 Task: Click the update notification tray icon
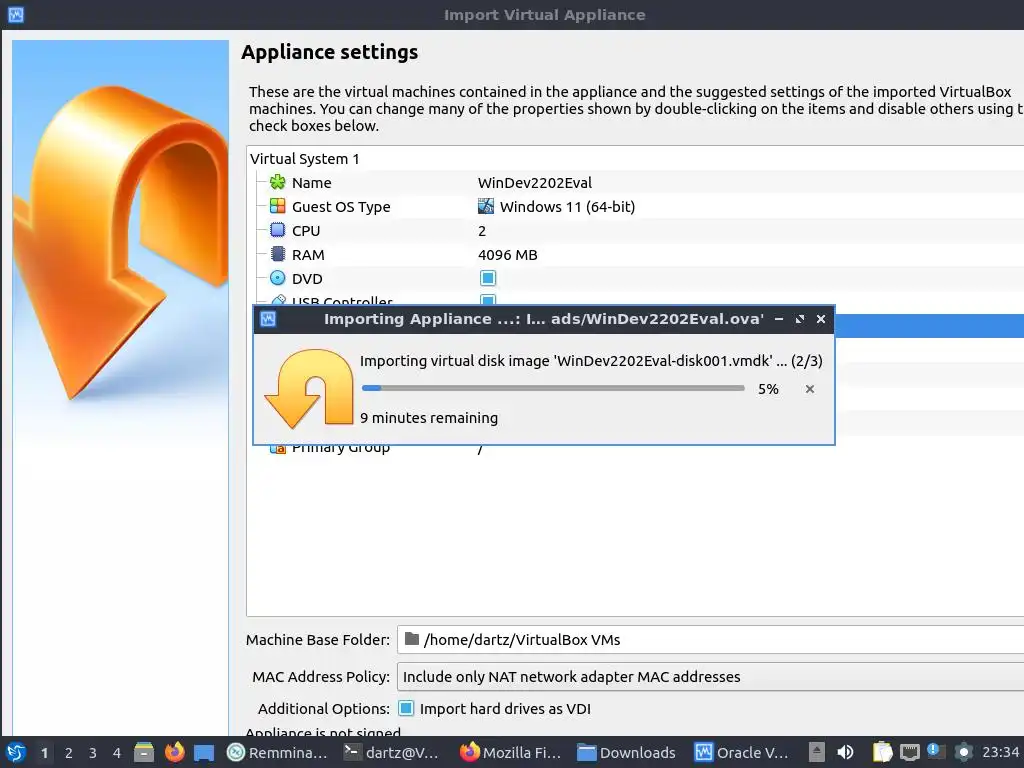[x=936, y=752]
